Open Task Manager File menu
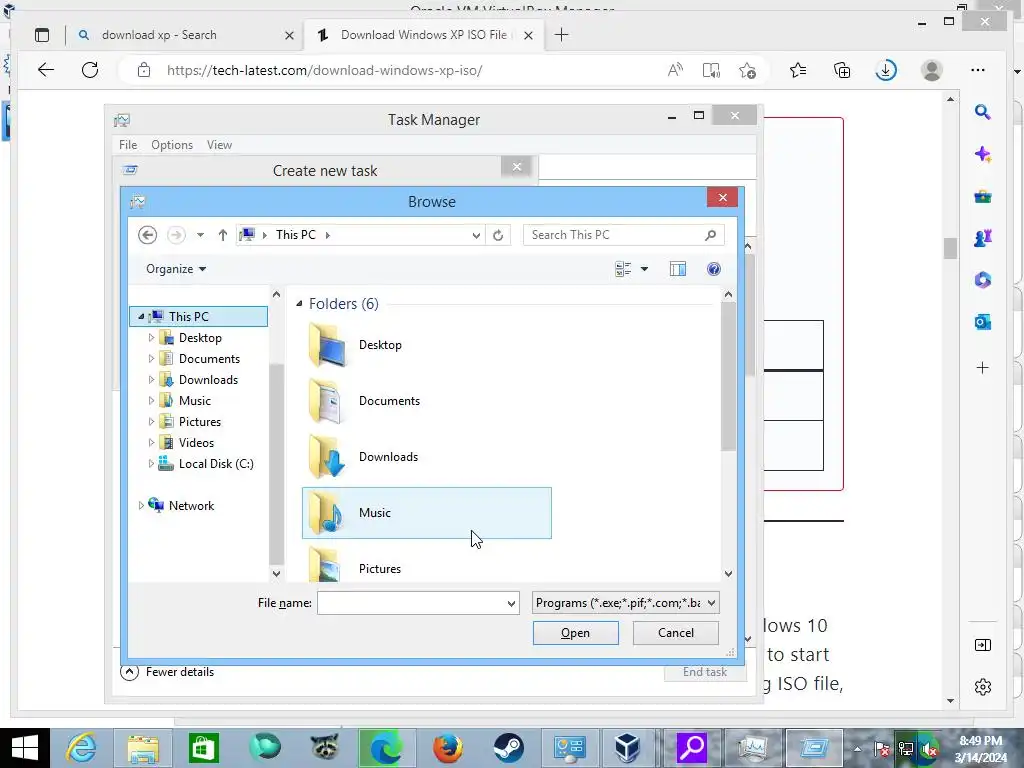Image resolution: width=1024 pixels, height=768 pixels. tap(128, 145)
